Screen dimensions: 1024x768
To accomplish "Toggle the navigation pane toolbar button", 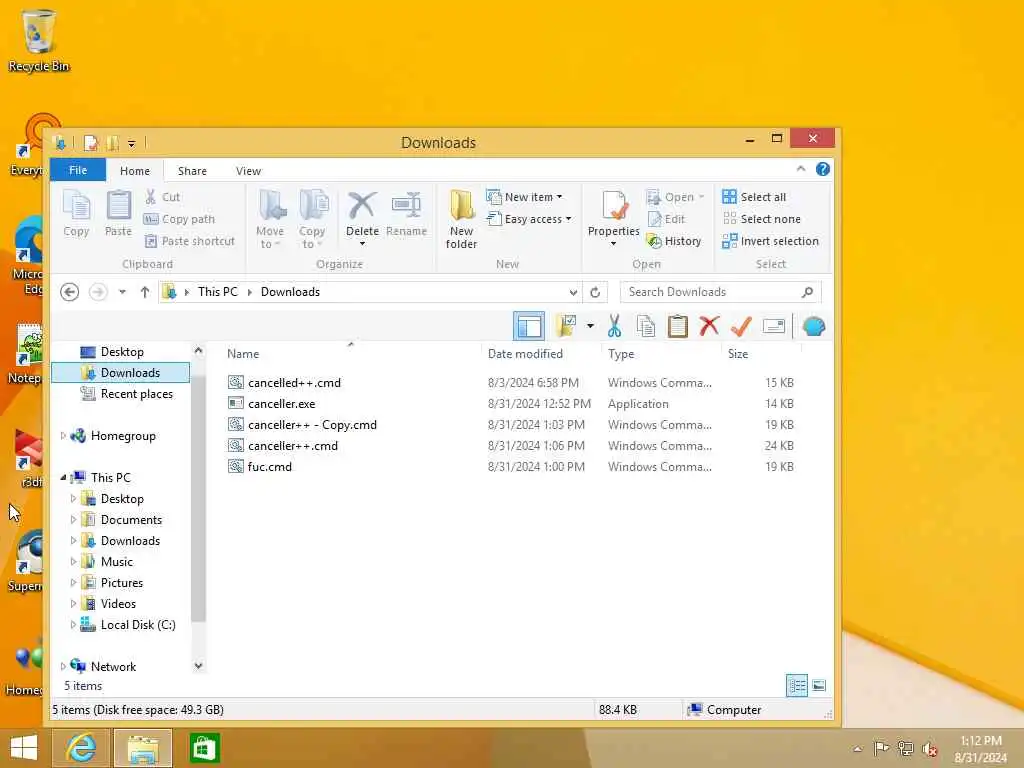I will 529,326.
